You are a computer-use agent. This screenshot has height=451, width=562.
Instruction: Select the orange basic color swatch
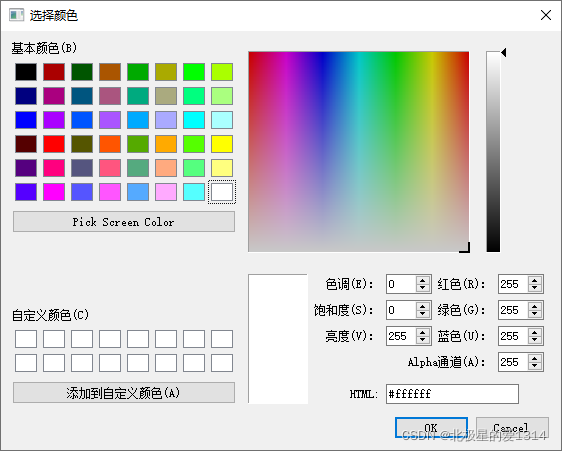tap(166, 144)
